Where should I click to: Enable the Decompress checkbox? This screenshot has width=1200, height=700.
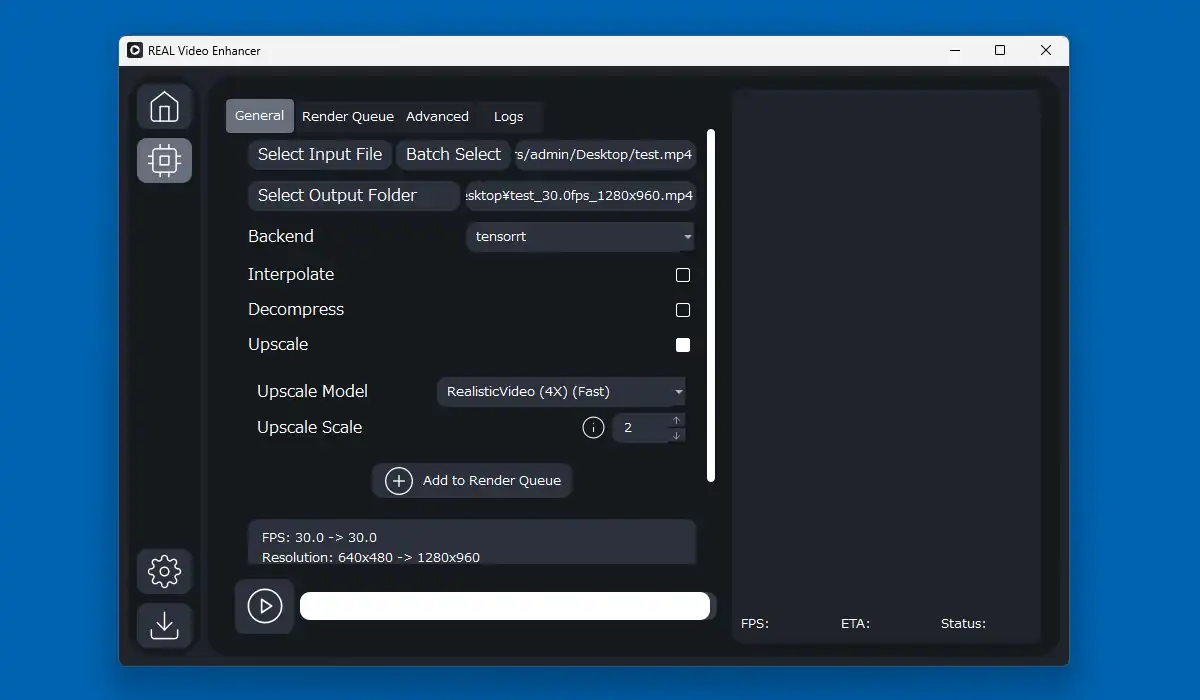coord(683,310)
